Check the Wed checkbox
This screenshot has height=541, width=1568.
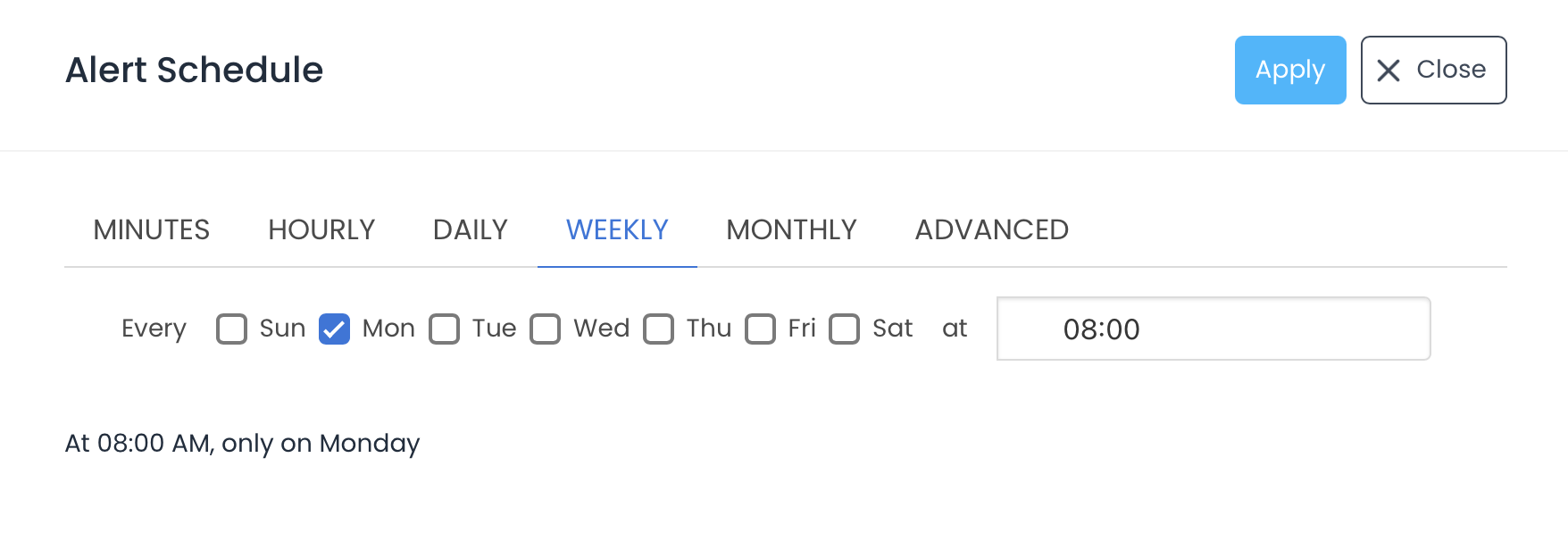pyautogui.click(x=545, y=329)
